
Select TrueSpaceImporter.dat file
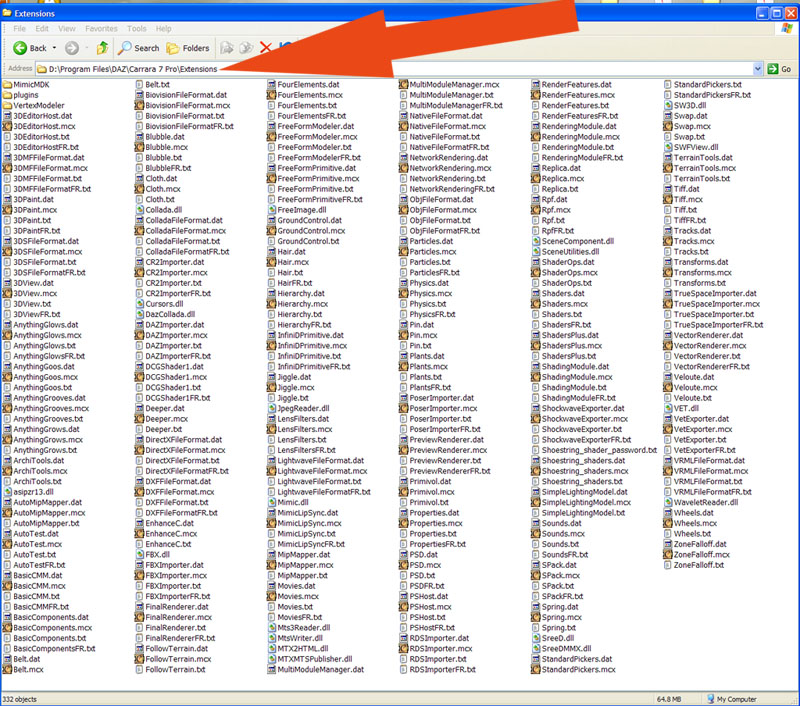click(710, 293)
